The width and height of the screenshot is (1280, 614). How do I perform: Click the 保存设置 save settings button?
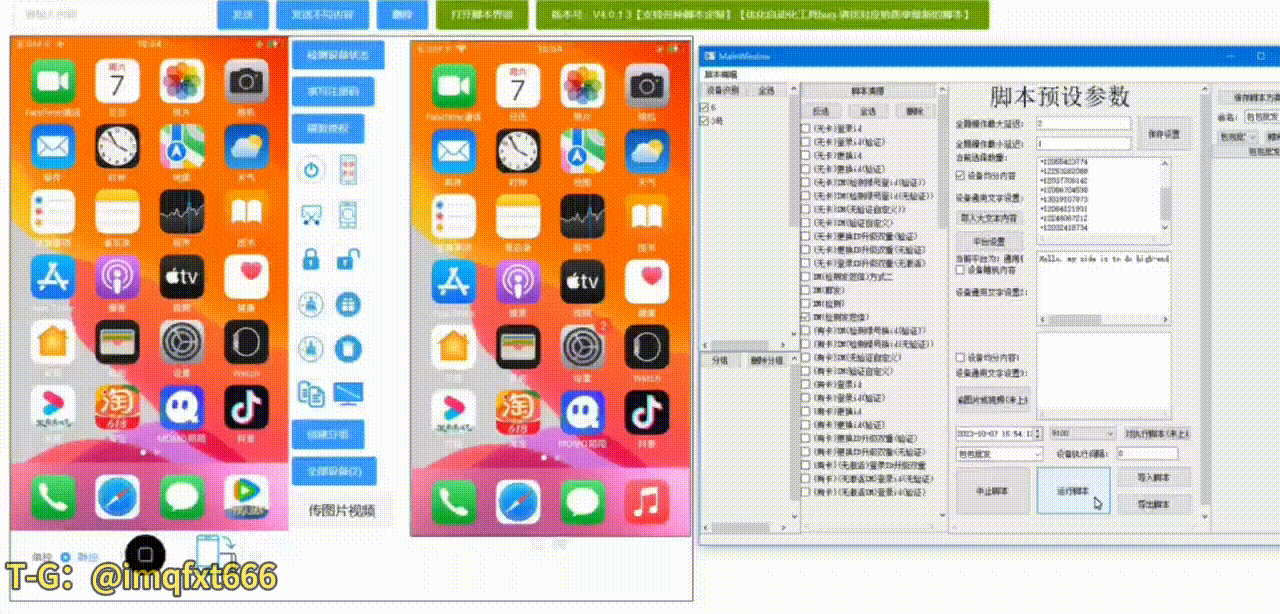point(1164,134)
